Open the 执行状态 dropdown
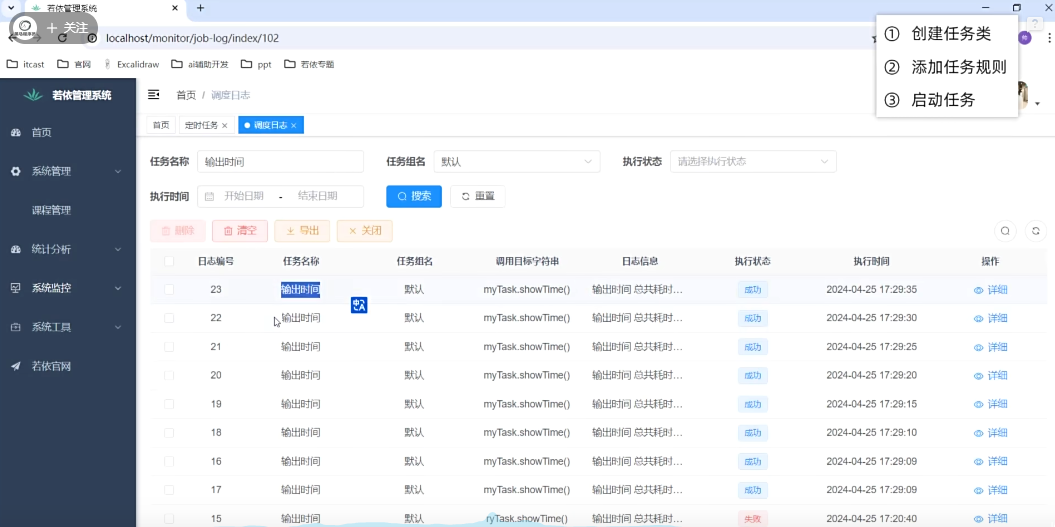The image size is (1055, 527). tap(754, 162)
